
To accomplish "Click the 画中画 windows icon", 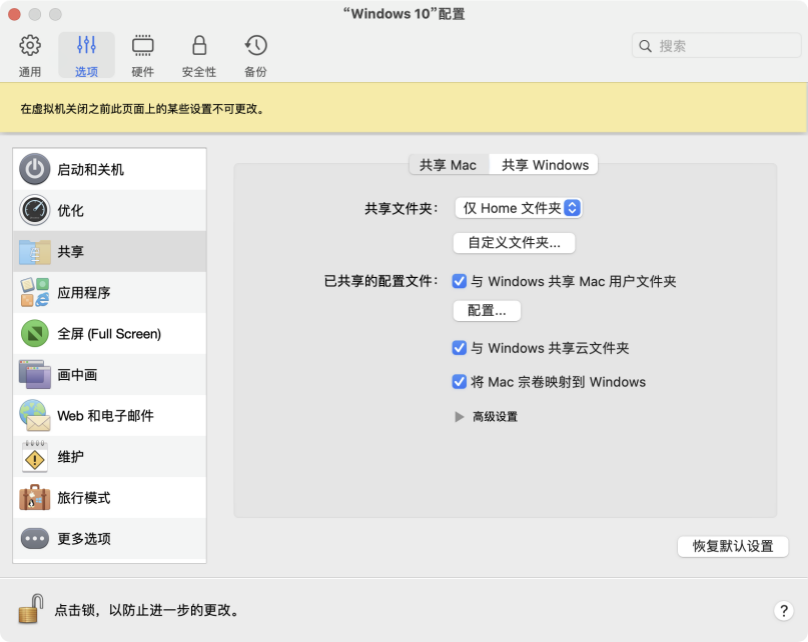I will 35,375.
